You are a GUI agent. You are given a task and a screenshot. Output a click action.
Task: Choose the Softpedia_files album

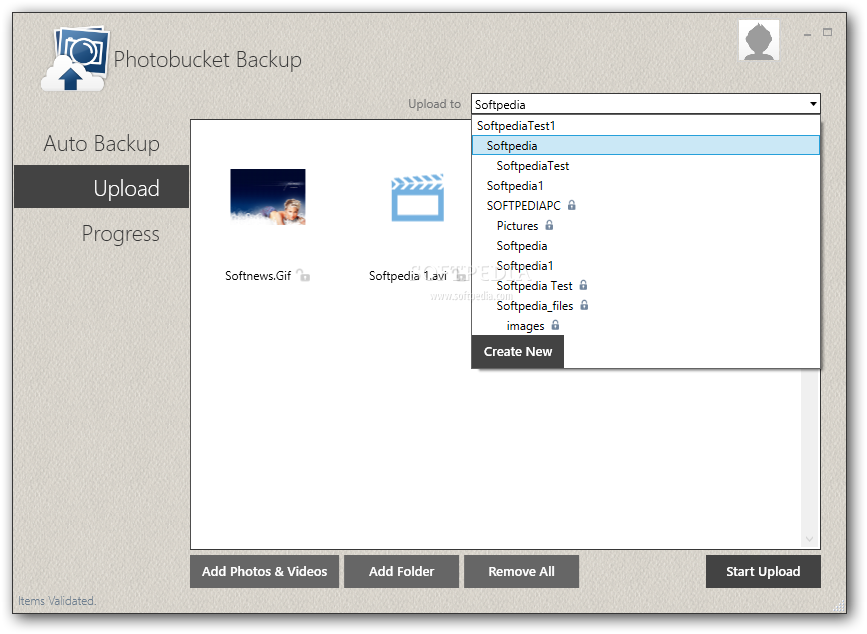coord(645,306)
